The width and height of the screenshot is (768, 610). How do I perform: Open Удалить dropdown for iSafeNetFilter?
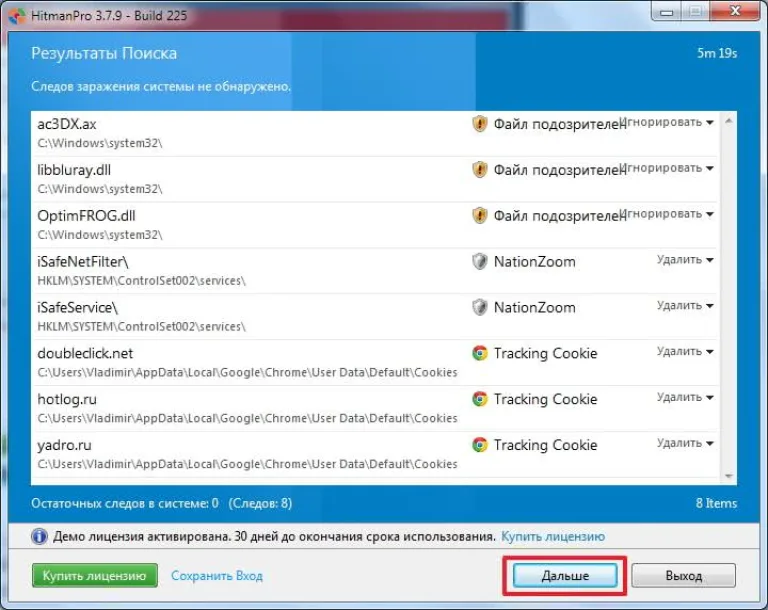(x=685, y=260)
